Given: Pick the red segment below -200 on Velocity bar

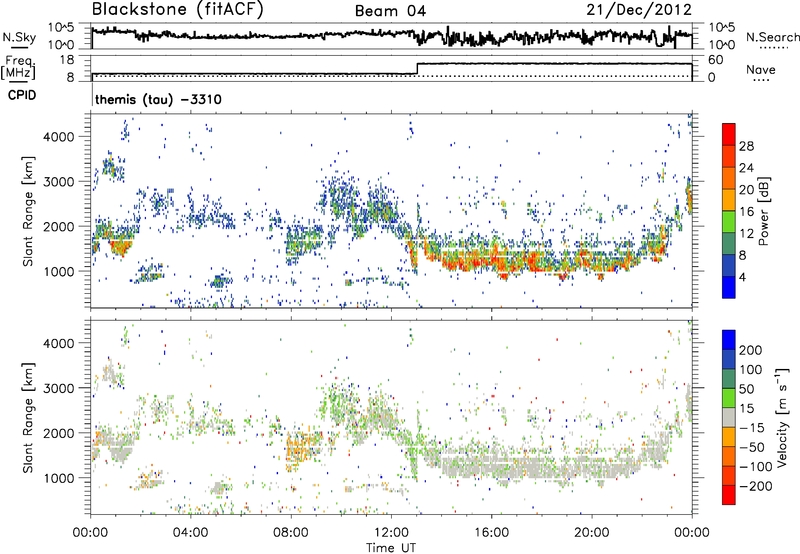Looking at the screenshot, I should click(729, 495).
